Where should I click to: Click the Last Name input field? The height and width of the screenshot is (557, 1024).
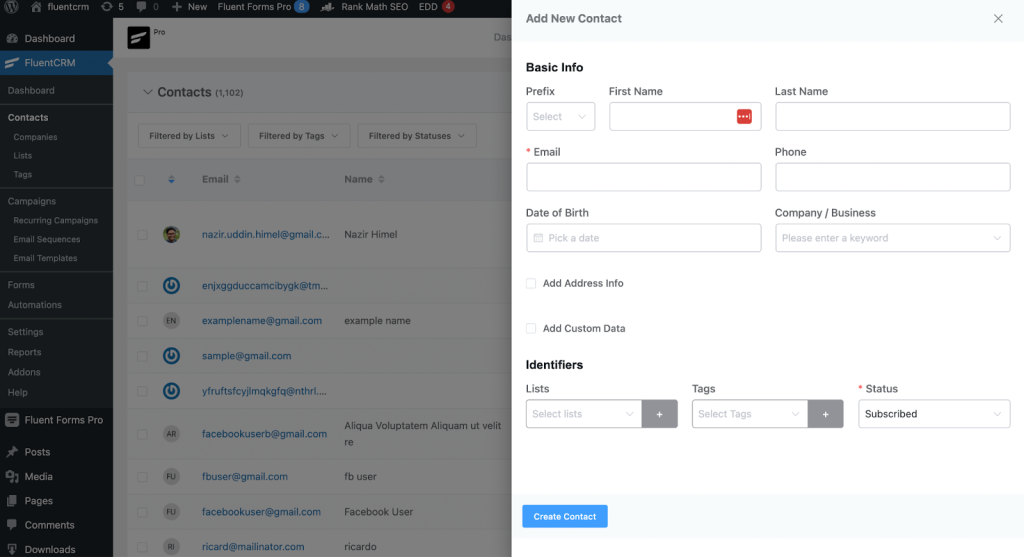pyautogui.click(x=892, y=116)
